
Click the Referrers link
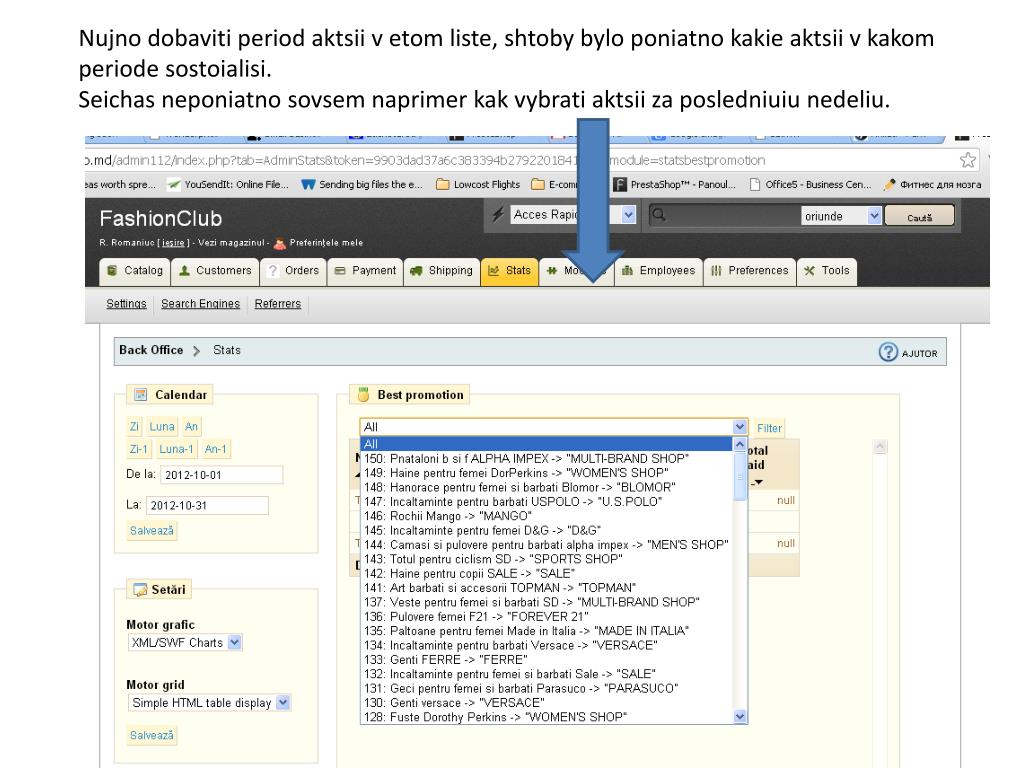pyautogui.click(x=278, y=304)
